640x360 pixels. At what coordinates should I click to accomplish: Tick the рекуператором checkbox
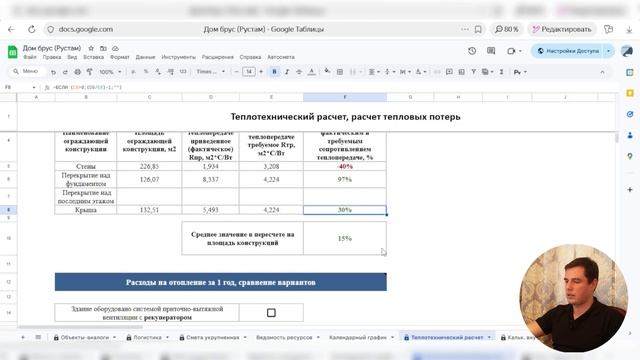click(271, 313)
